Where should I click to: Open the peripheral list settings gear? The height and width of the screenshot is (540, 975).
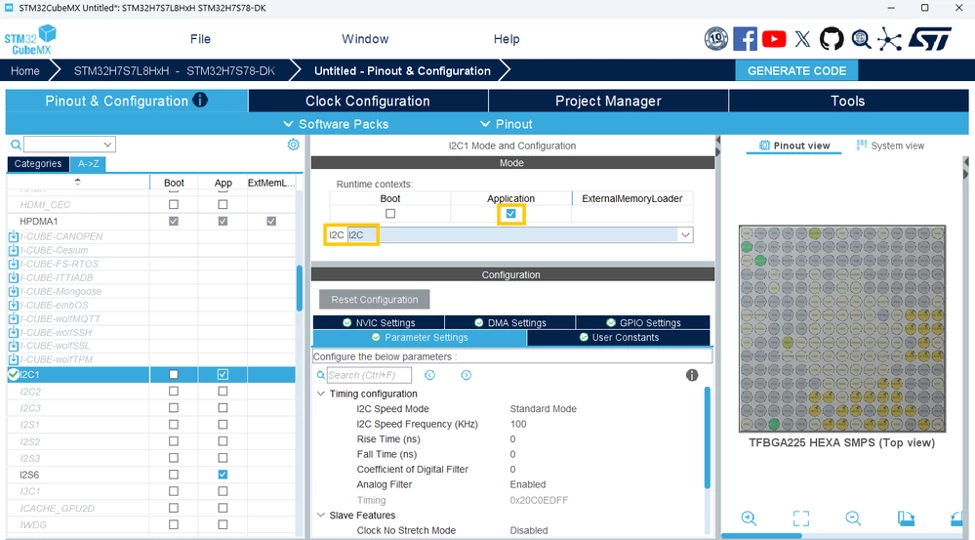tap(293, 144)
